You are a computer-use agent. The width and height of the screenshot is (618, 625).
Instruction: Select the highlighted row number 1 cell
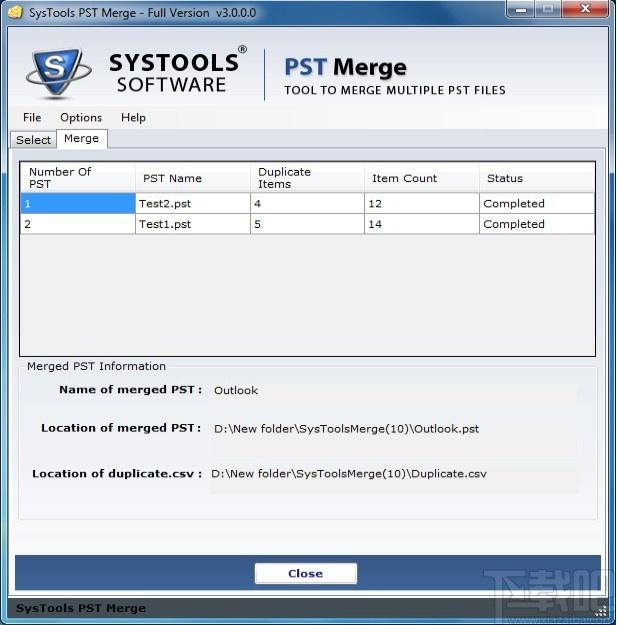(78, 204)
